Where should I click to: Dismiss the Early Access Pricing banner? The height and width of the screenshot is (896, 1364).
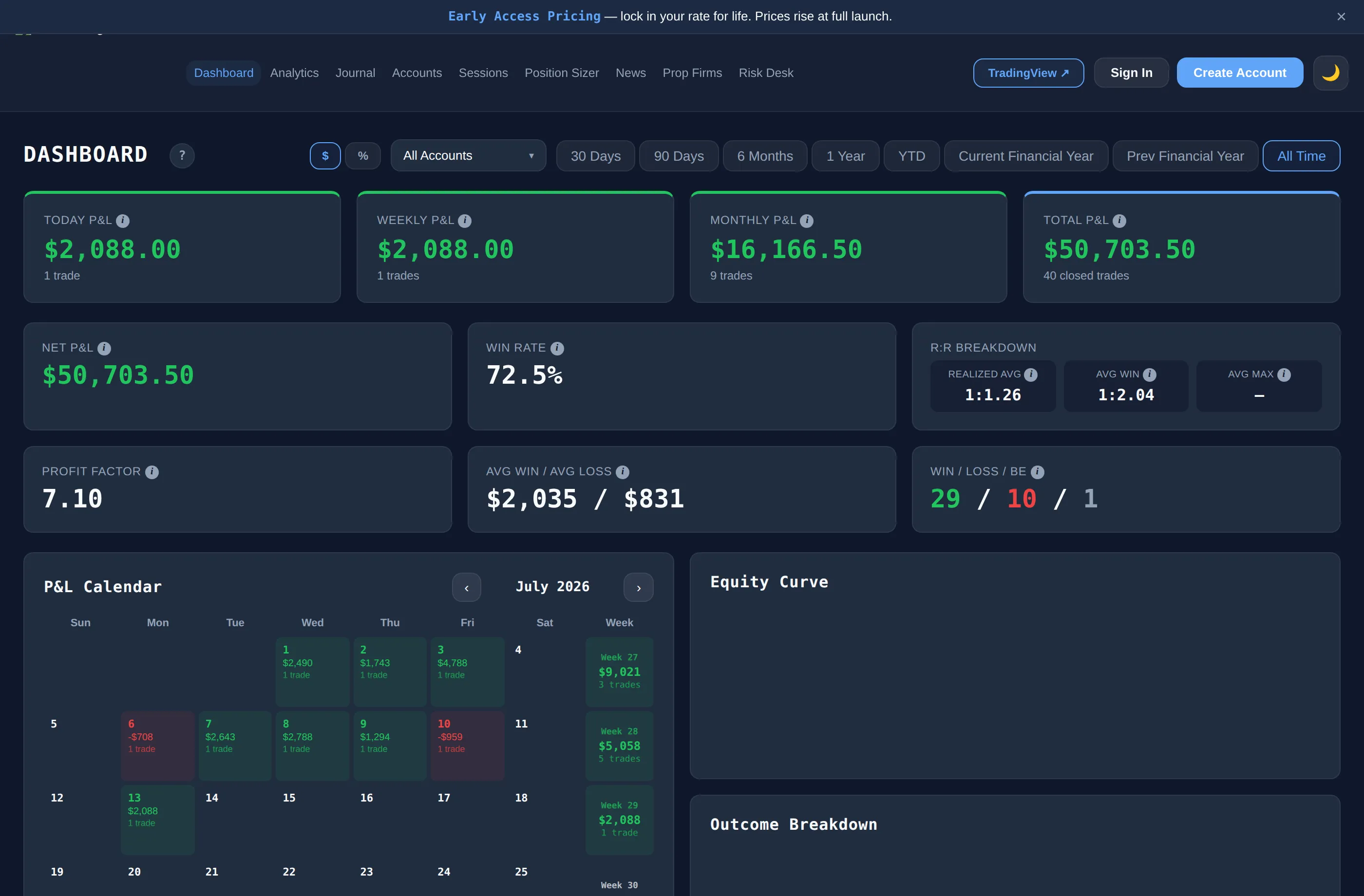pos(1341,17)
